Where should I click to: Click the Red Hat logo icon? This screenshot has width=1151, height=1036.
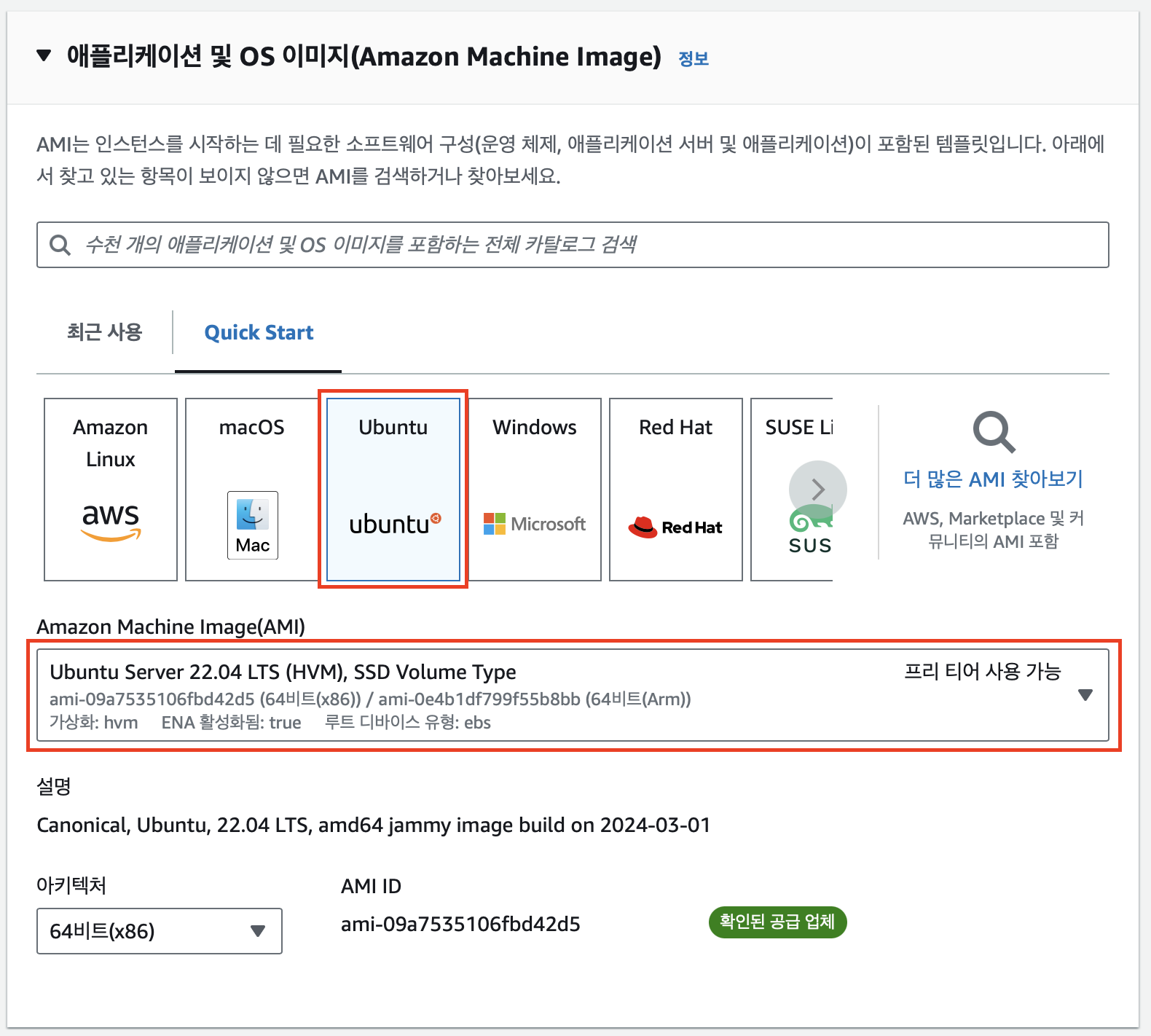point(675,527)
